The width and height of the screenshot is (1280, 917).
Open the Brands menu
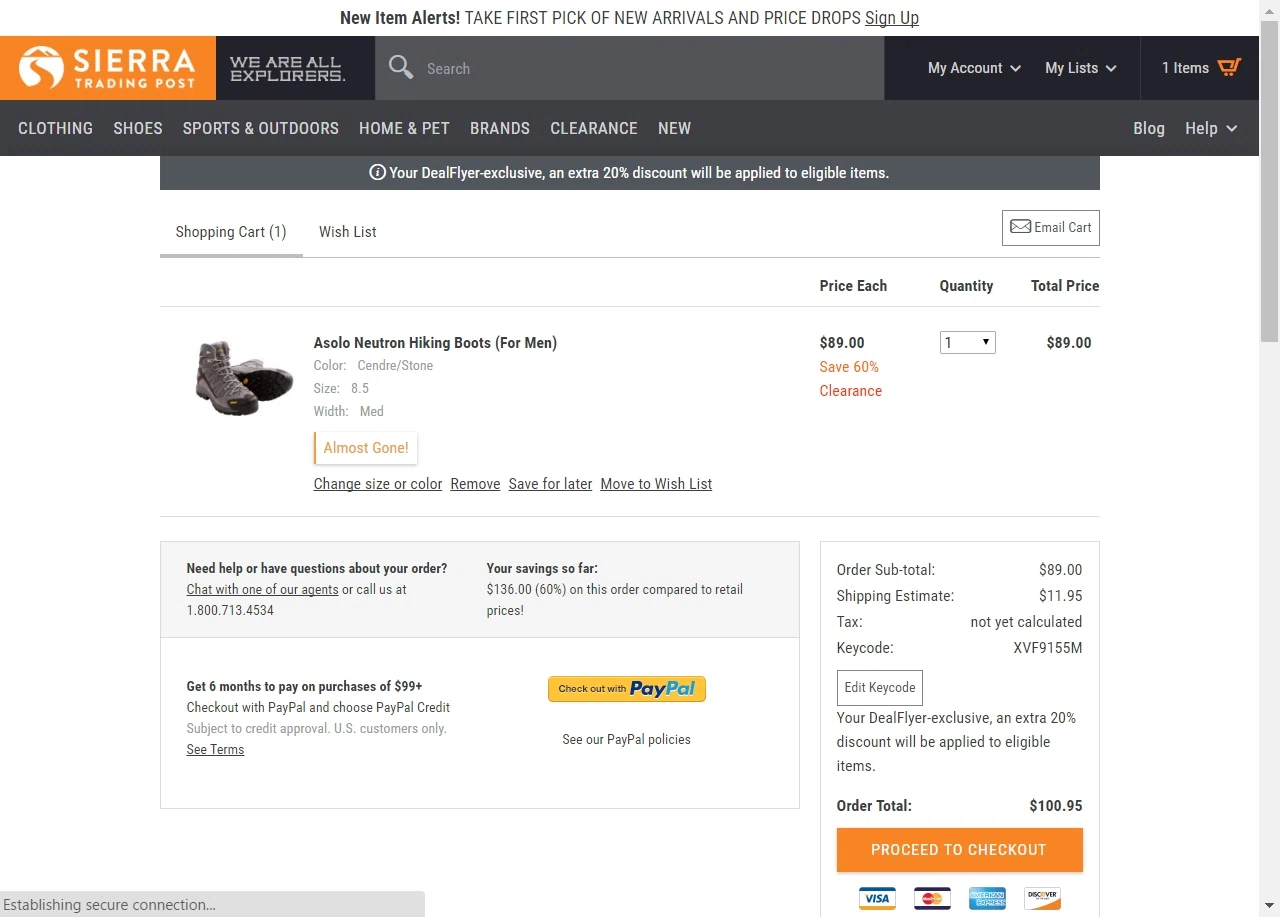point(500,128)
